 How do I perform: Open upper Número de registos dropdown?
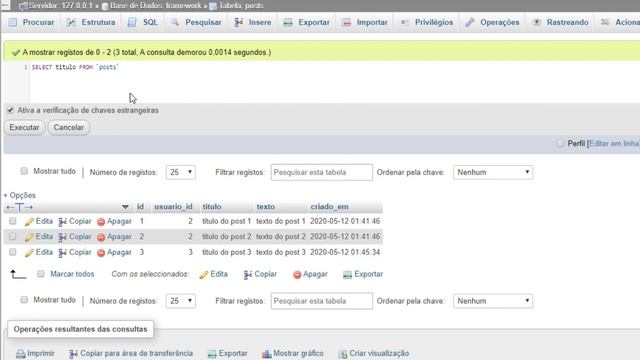181,172
